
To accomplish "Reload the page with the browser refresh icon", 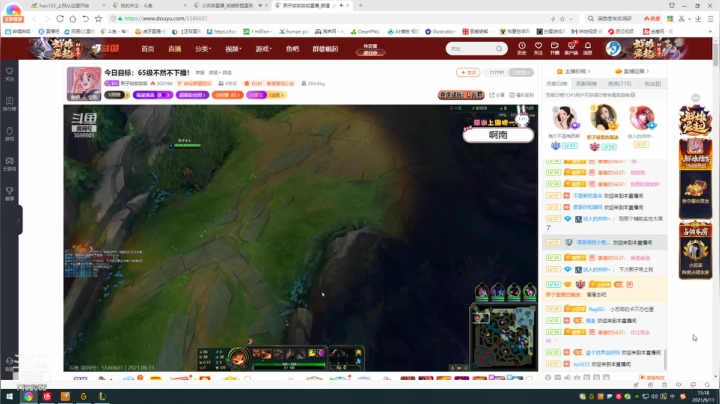I will (x=60, y=19).
